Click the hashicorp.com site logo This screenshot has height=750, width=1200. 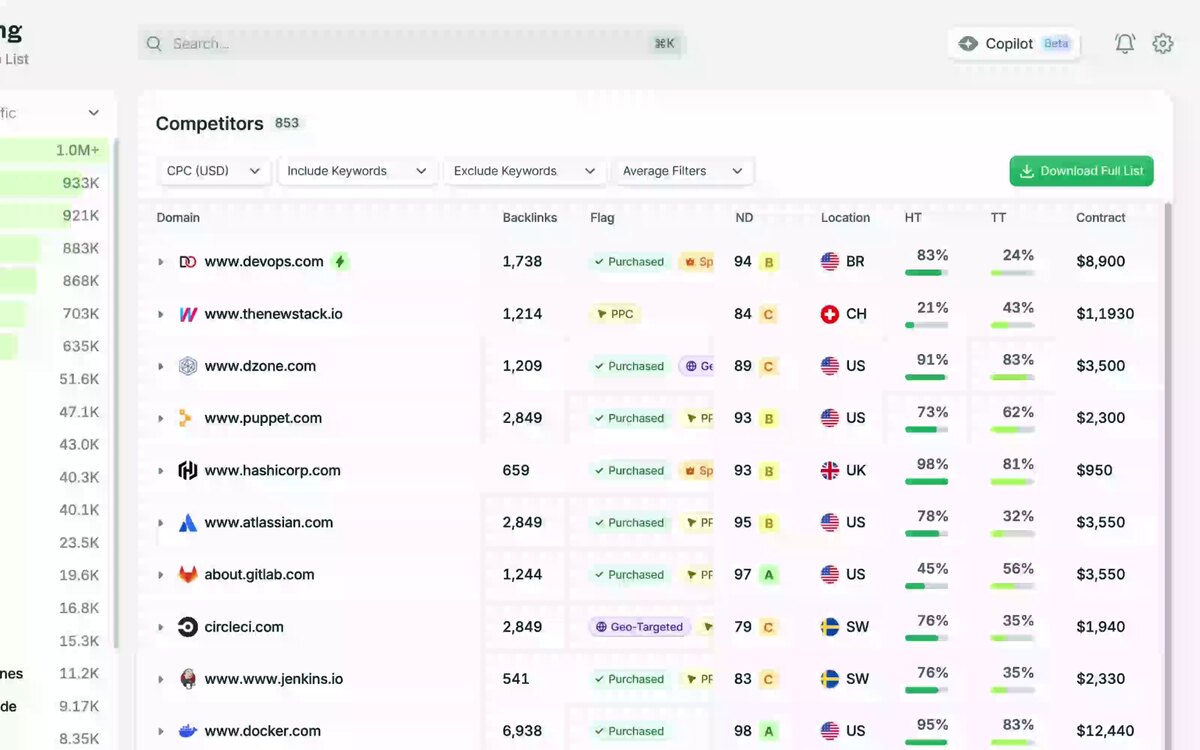click(188, 470)
